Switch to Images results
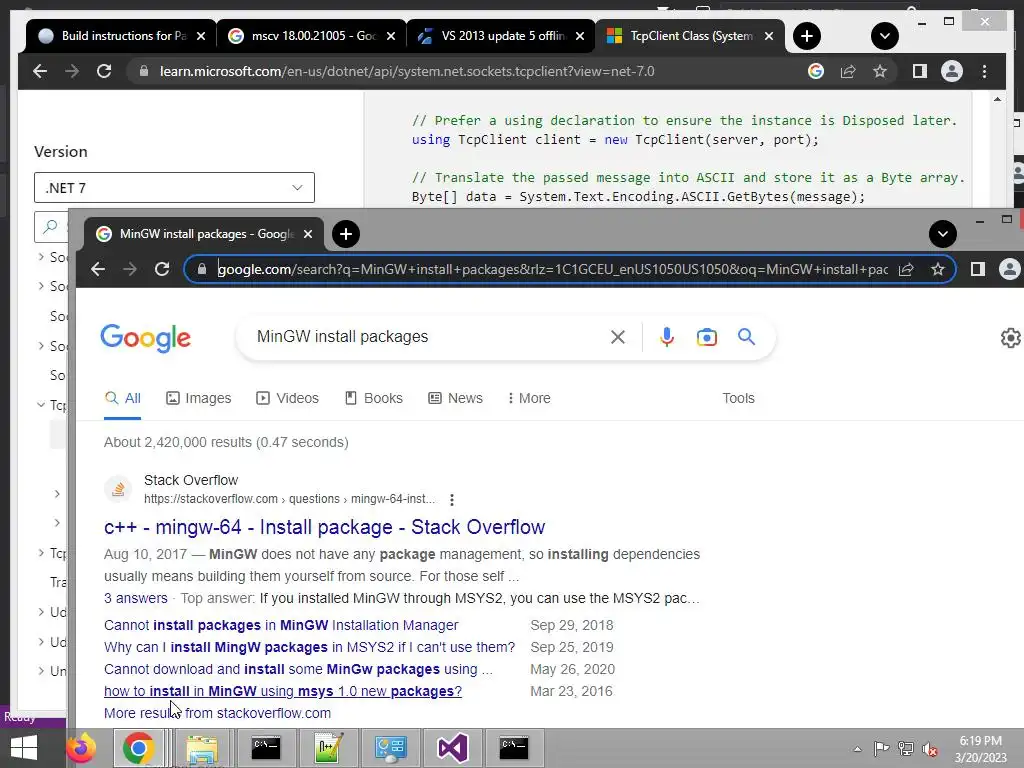1024x768 pixels. pyautogui.click(x=199, y=398)
